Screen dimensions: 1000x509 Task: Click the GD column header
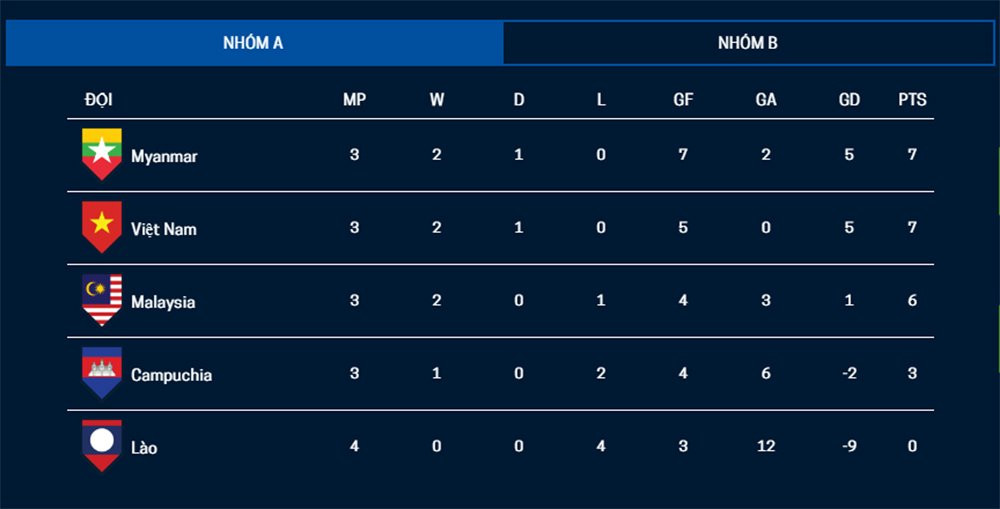(x=849, y=100)
